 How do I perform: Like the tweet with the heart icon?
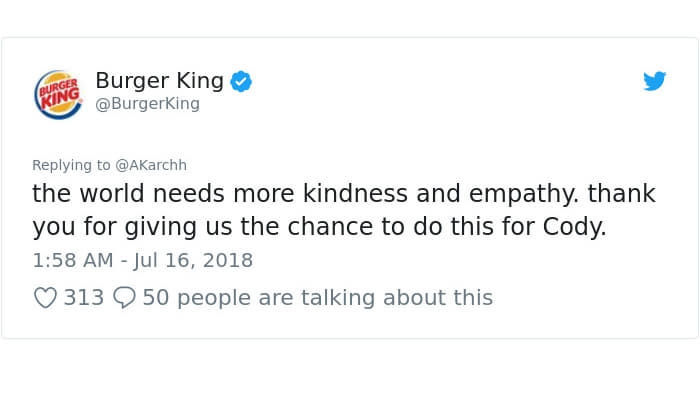click(45, 297)
